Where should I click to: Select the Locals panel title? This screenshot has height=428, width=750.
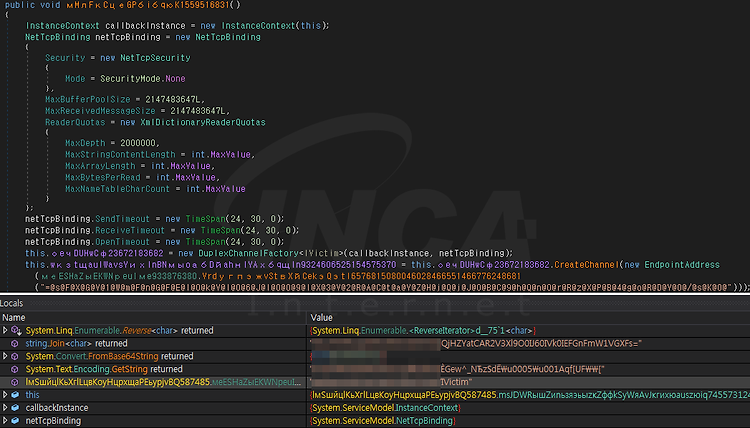(11, 303)
